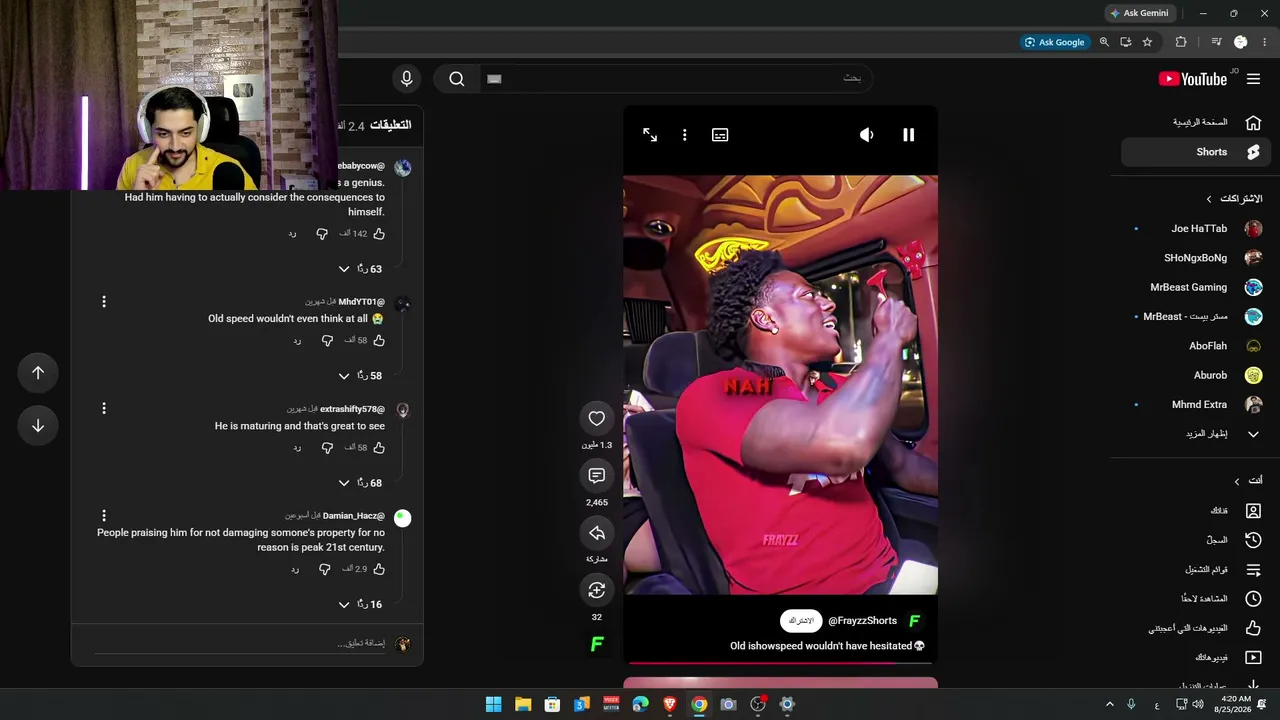This screenshot has height=720, width=1280.
Task: Open the Aburob subscription
Action: tap(1196, 375)
